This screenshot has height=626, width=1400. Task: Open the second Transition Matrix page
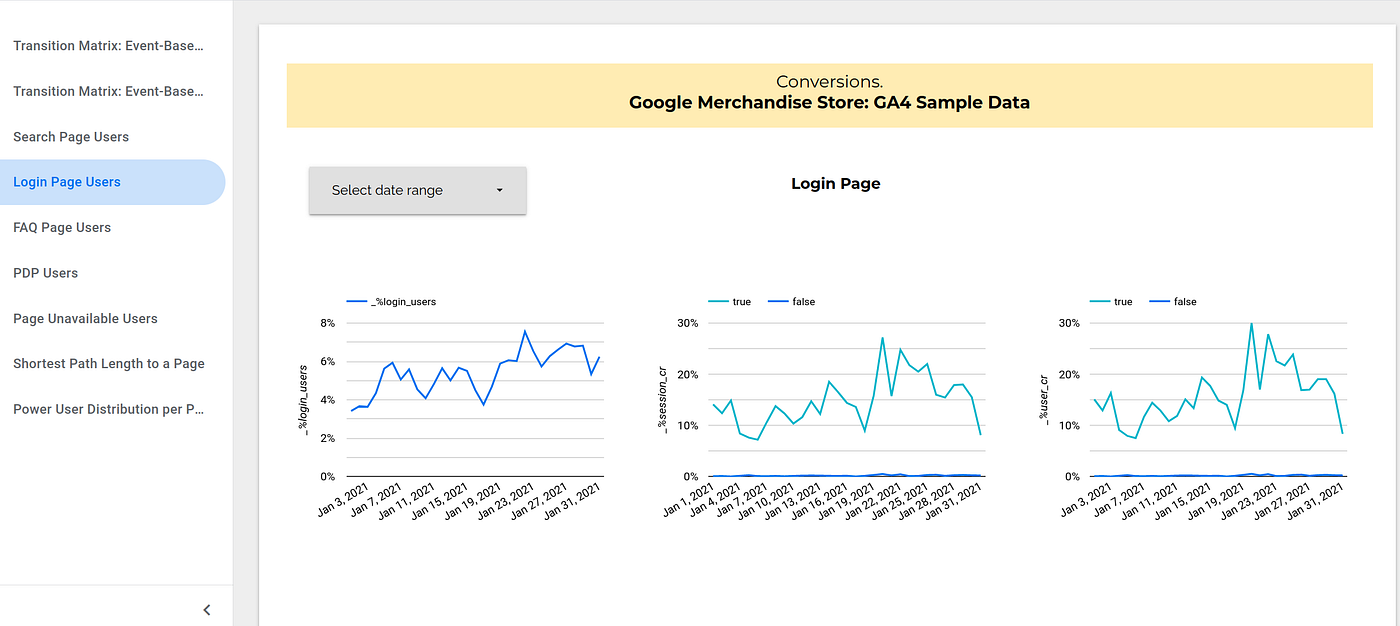pyautogui.click(x=109, y=91)
